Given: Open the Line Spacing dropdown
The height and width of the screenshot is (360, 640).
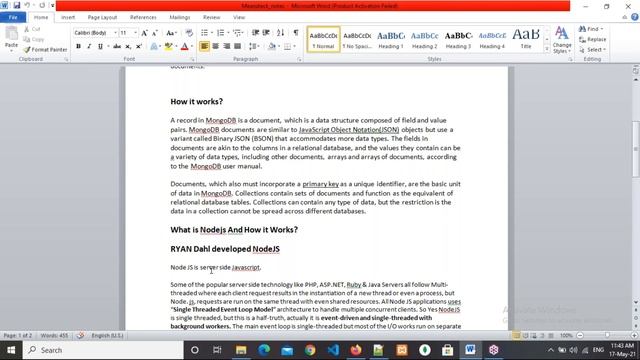Looking at the screenshot, I should [x=254, y=47].
